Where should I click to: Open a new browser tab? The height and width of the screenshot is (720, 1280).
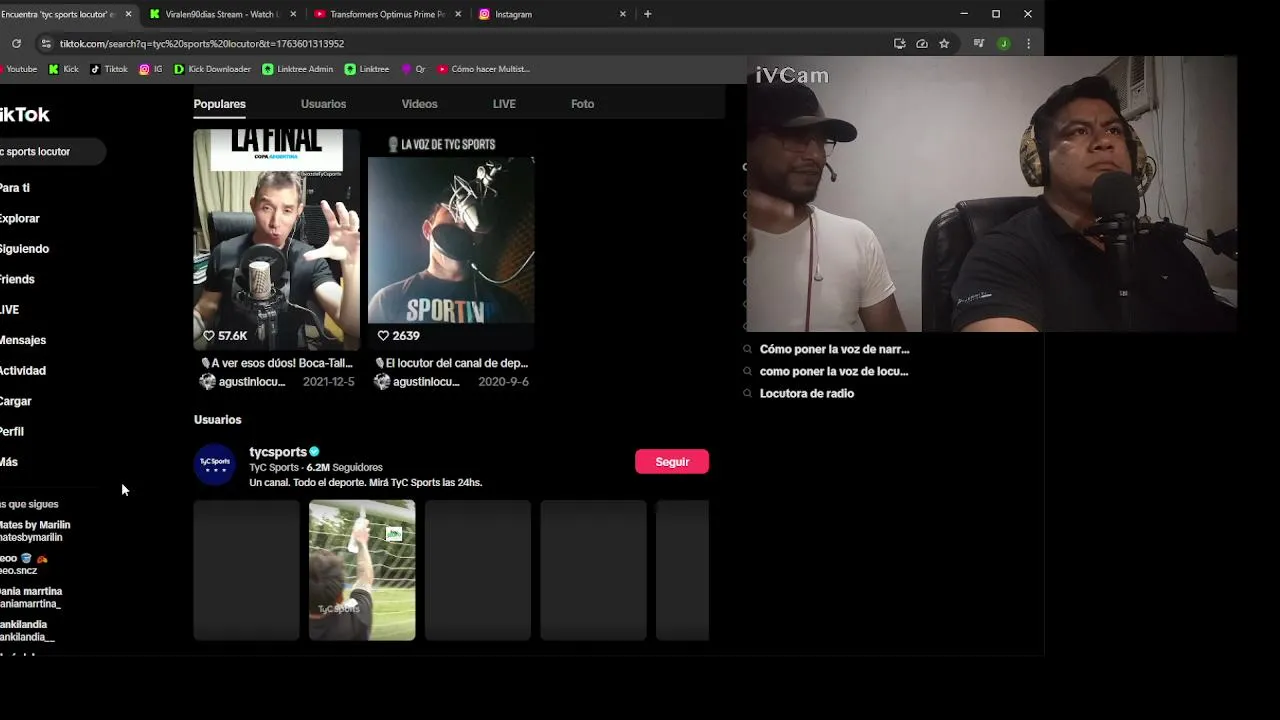coord(647,14)
